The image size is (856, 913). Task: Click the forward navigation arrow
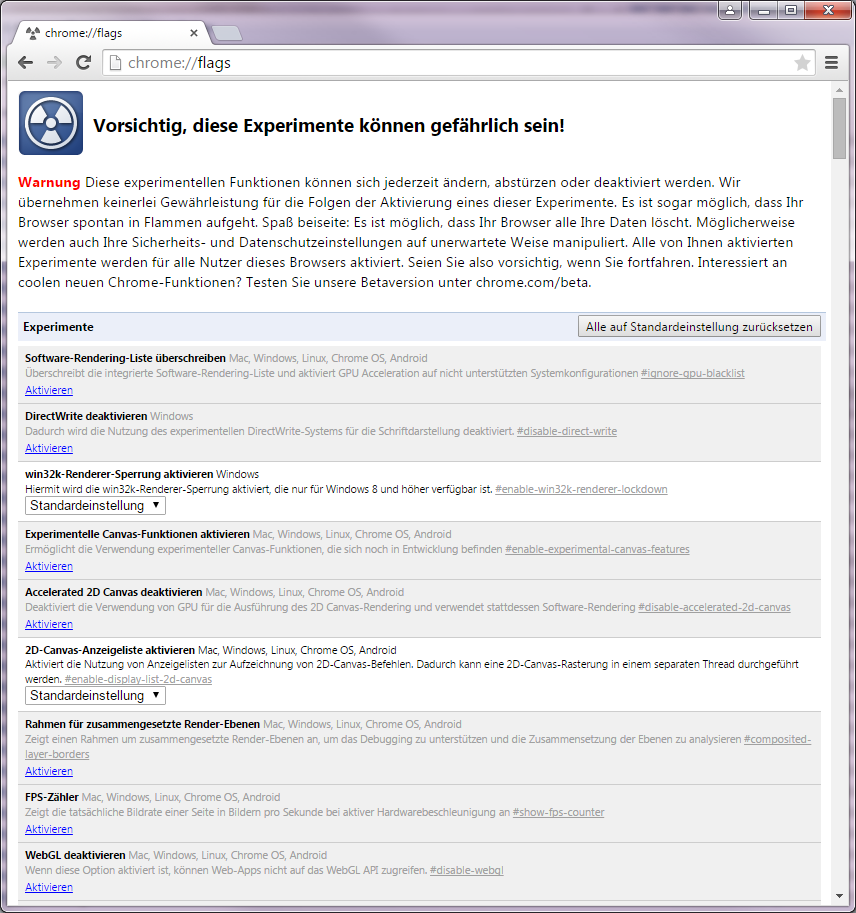pyautogui.click(x=54, y=62)
